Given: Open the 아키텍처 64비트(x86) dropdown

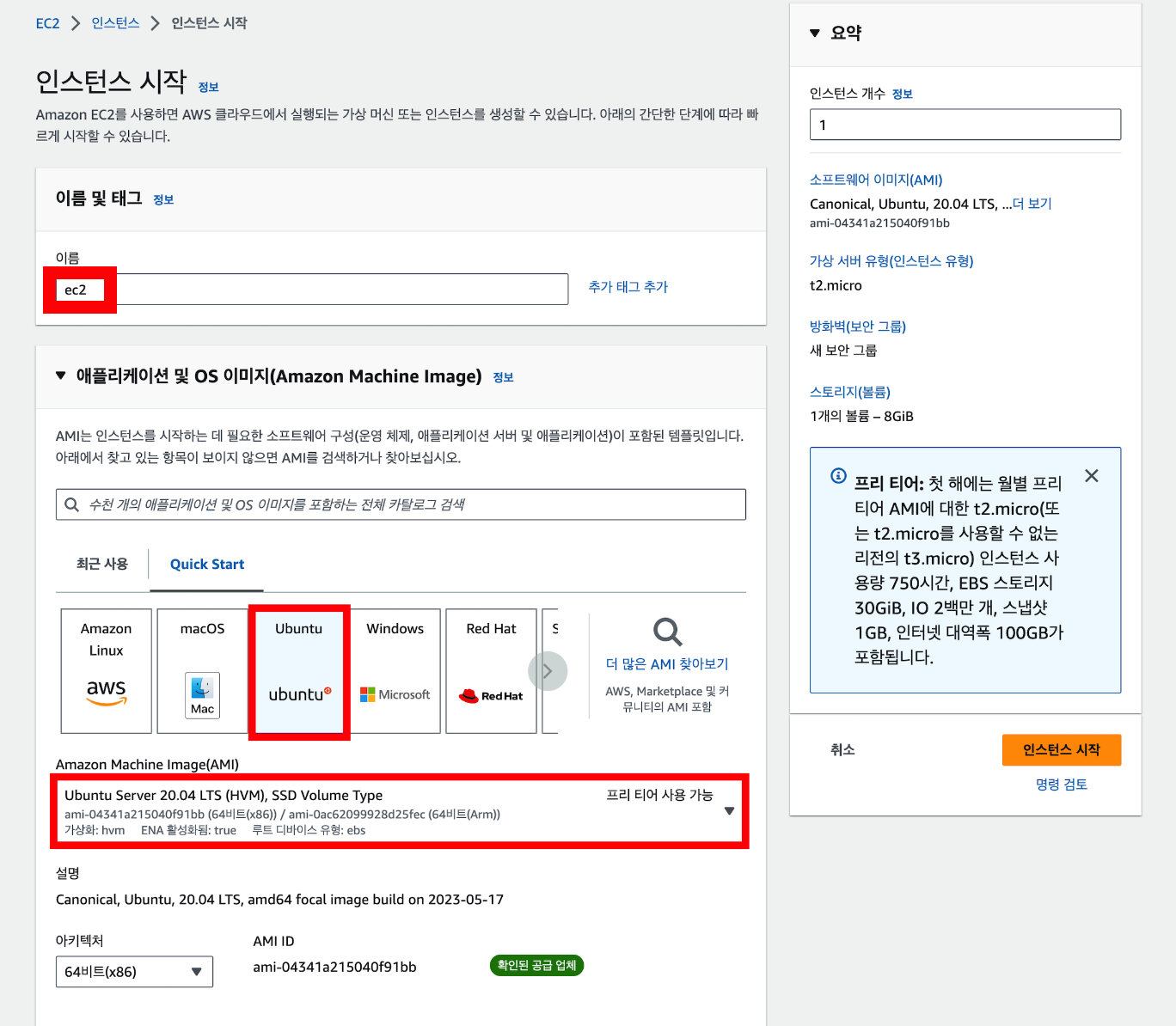Looking at the screenshot, I should 134,972.
